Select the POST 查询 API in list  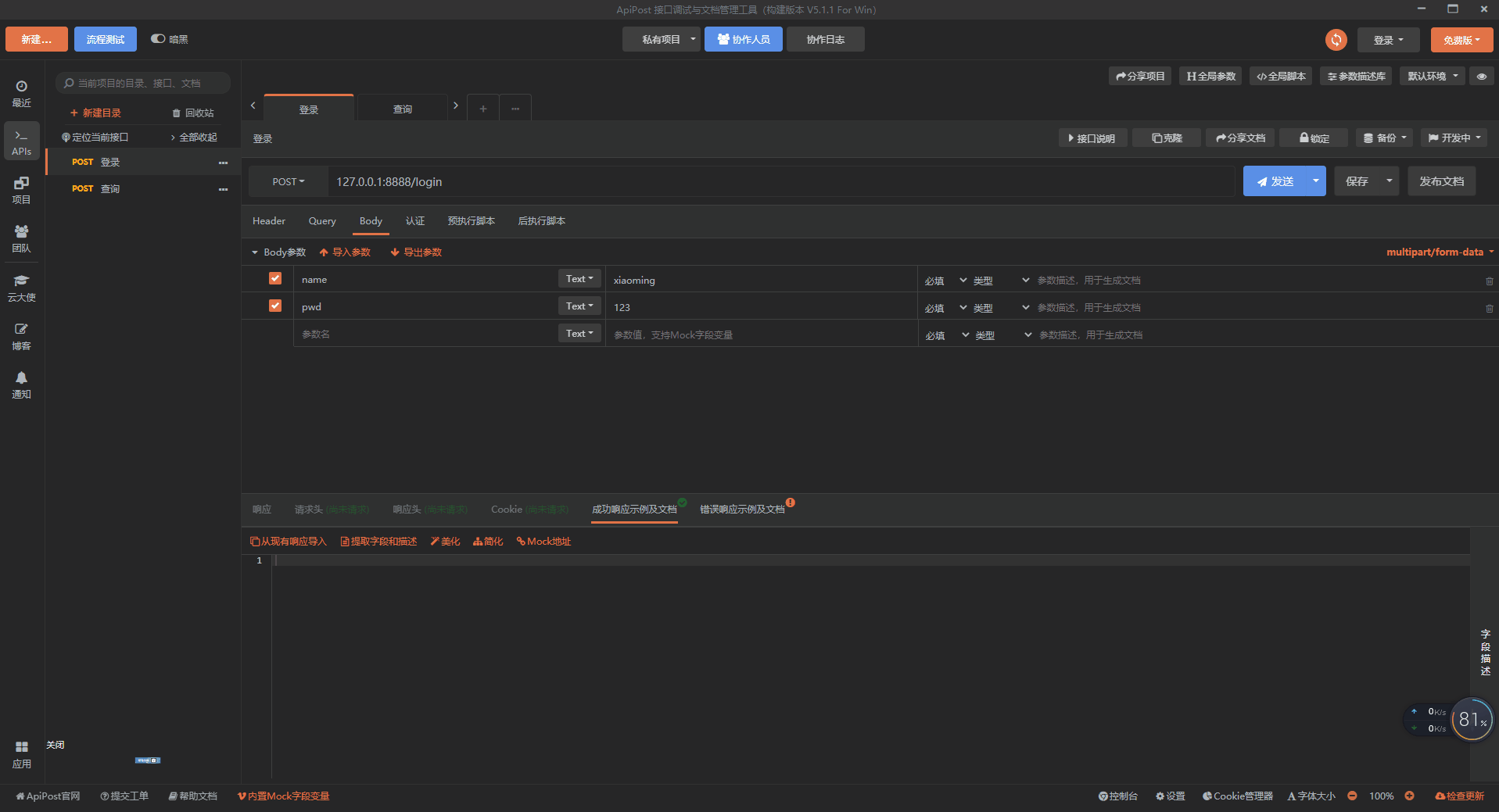pyautogui.click(x=143, y=189)
